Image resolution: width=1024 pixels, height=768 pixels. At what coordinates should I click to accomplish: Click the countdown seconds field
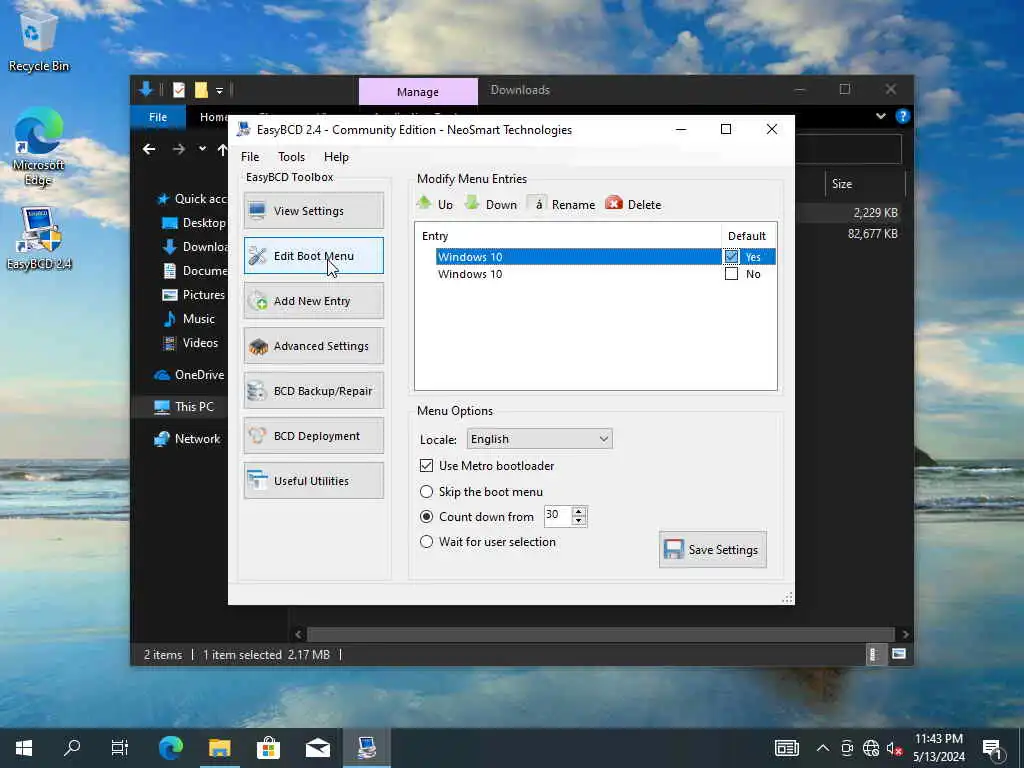[558, 515]
